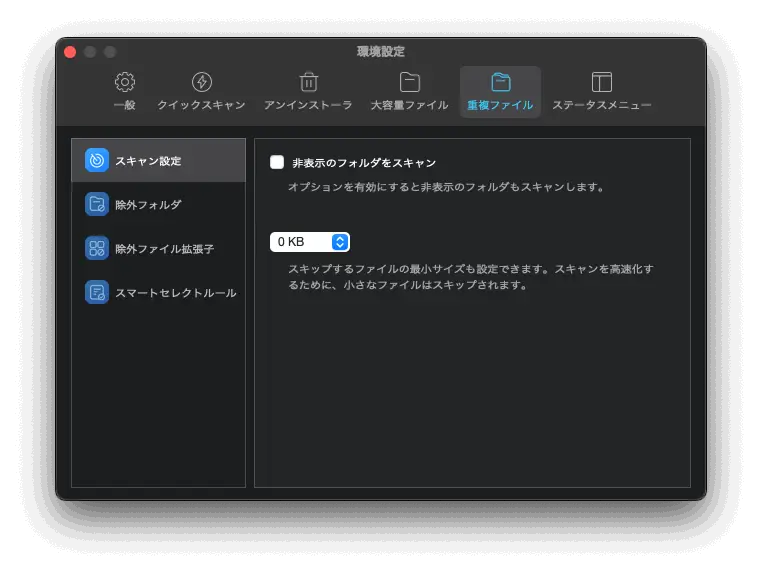The image size is (762, 574).
Task: Select the 重複ファイル duplicate folder icon
Action: tap(501, 82)
